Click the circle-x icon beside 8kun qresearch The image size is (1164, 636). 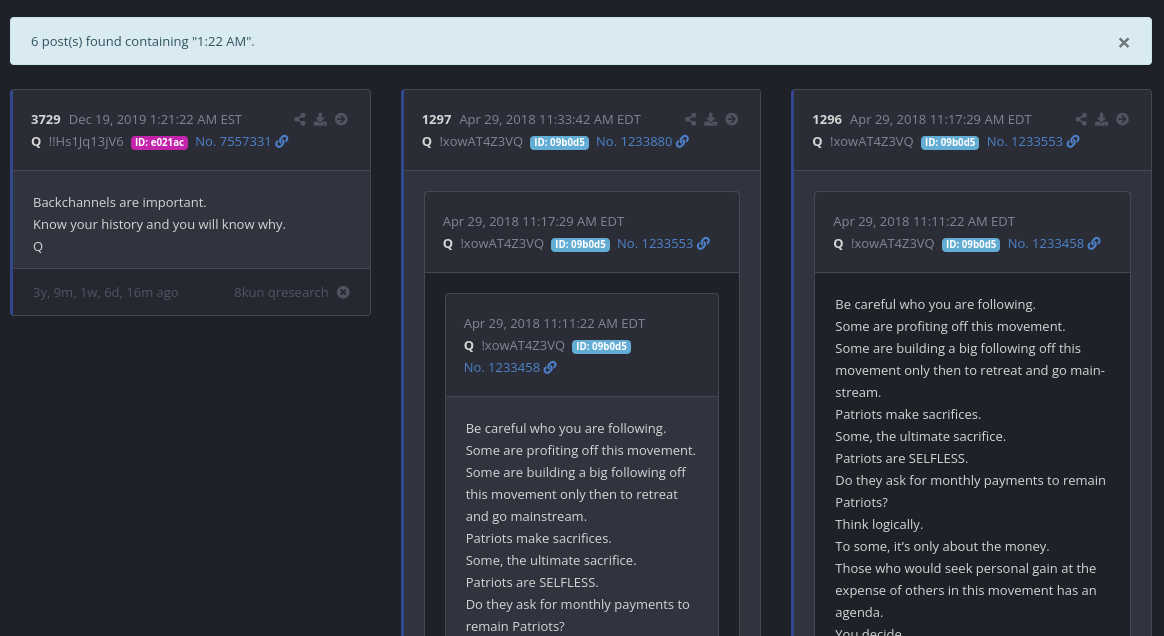pyautogui.click(x=343, y=292)
